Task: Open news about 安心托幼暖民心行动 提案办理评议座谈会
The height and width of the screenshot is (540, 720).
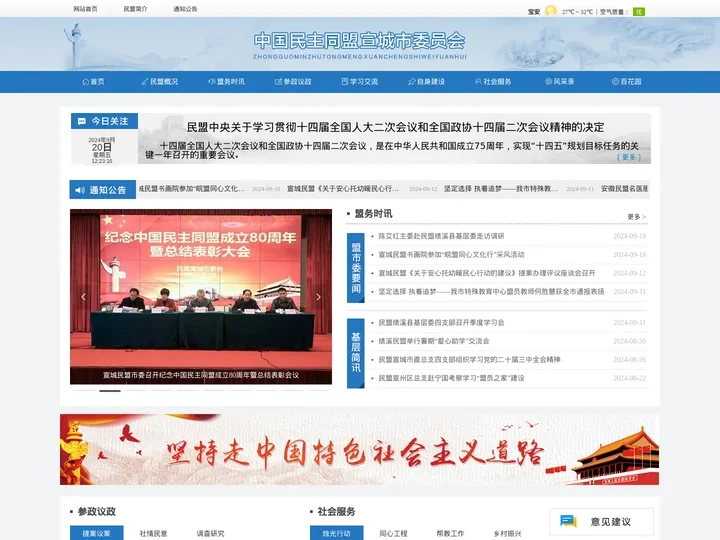Action: tap(486, 273)
